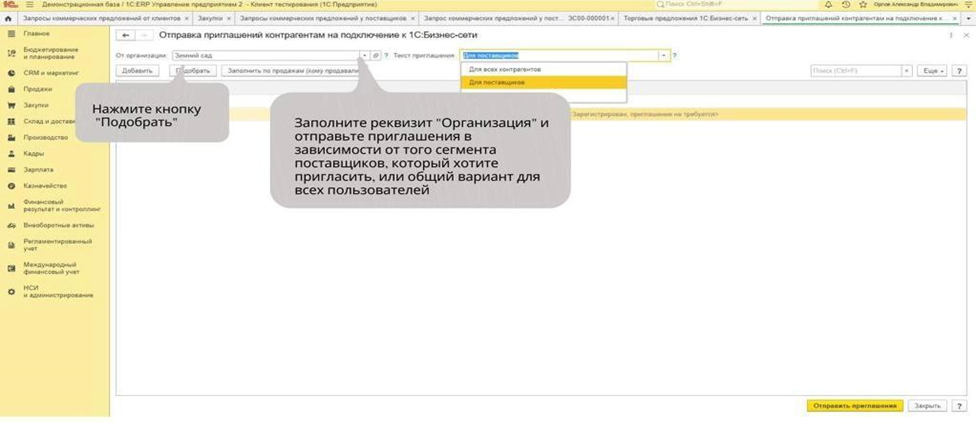Open Финансовый результат и контроллинг icon
The height and width of the screenshot is (422, 976).
pos(11,206)
